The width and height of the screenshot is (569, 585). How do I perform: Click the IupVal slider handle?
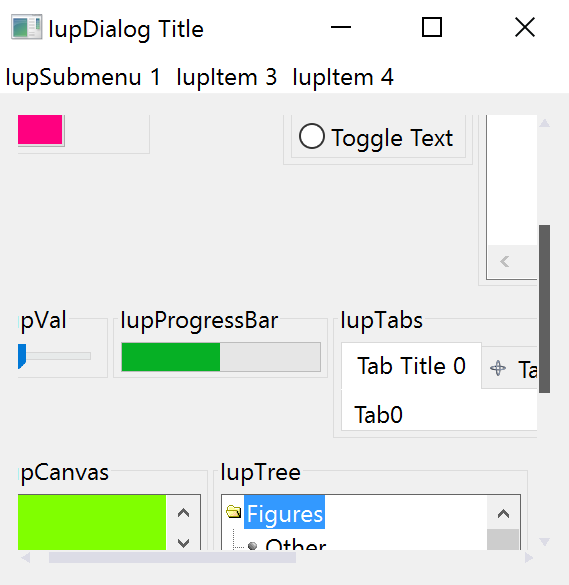tap(22, 356)
